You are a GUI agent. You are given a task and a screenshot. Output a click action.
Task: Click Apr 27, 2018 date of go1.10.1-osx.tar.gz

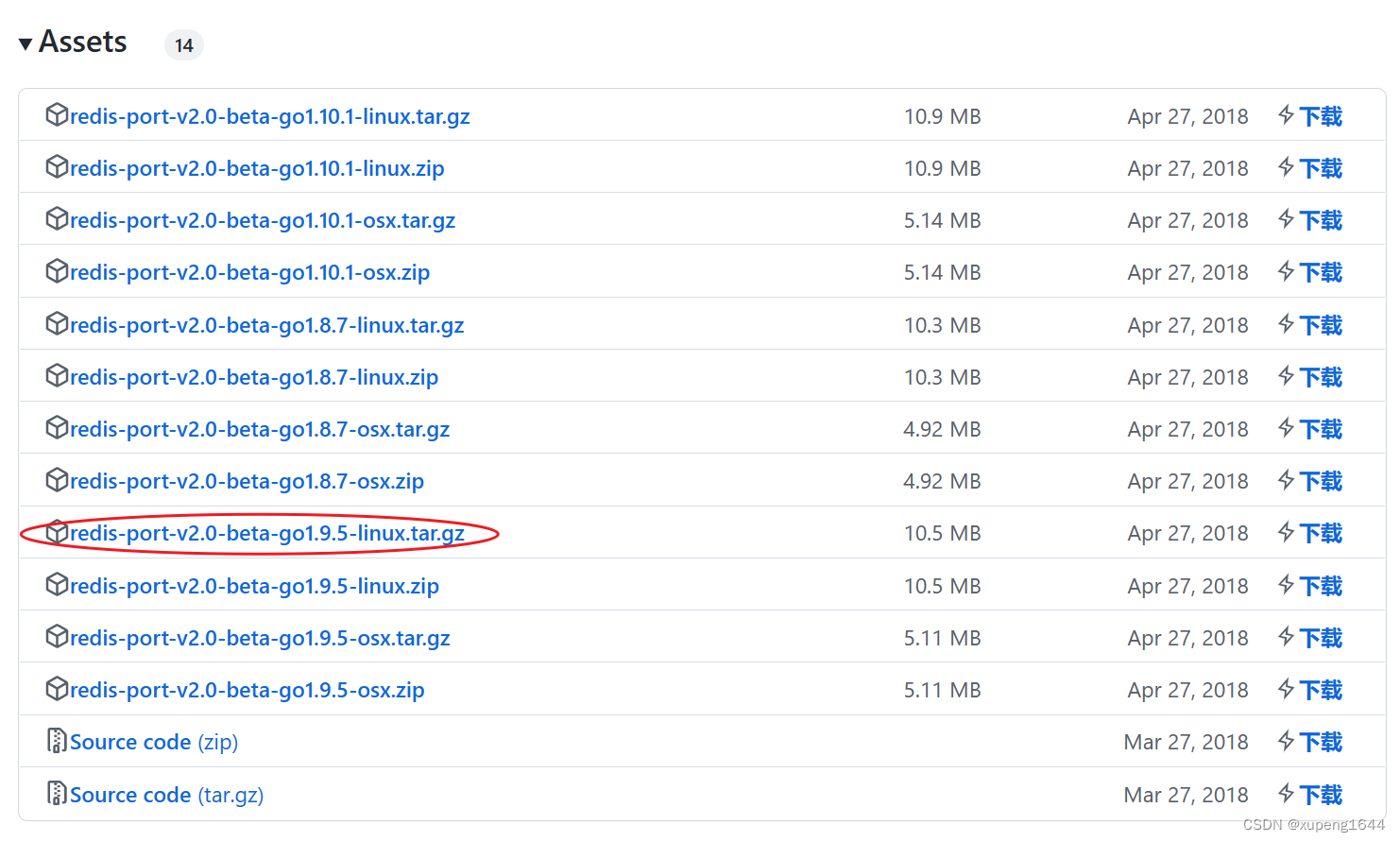pyautogui.click(x=1188, y=220)
